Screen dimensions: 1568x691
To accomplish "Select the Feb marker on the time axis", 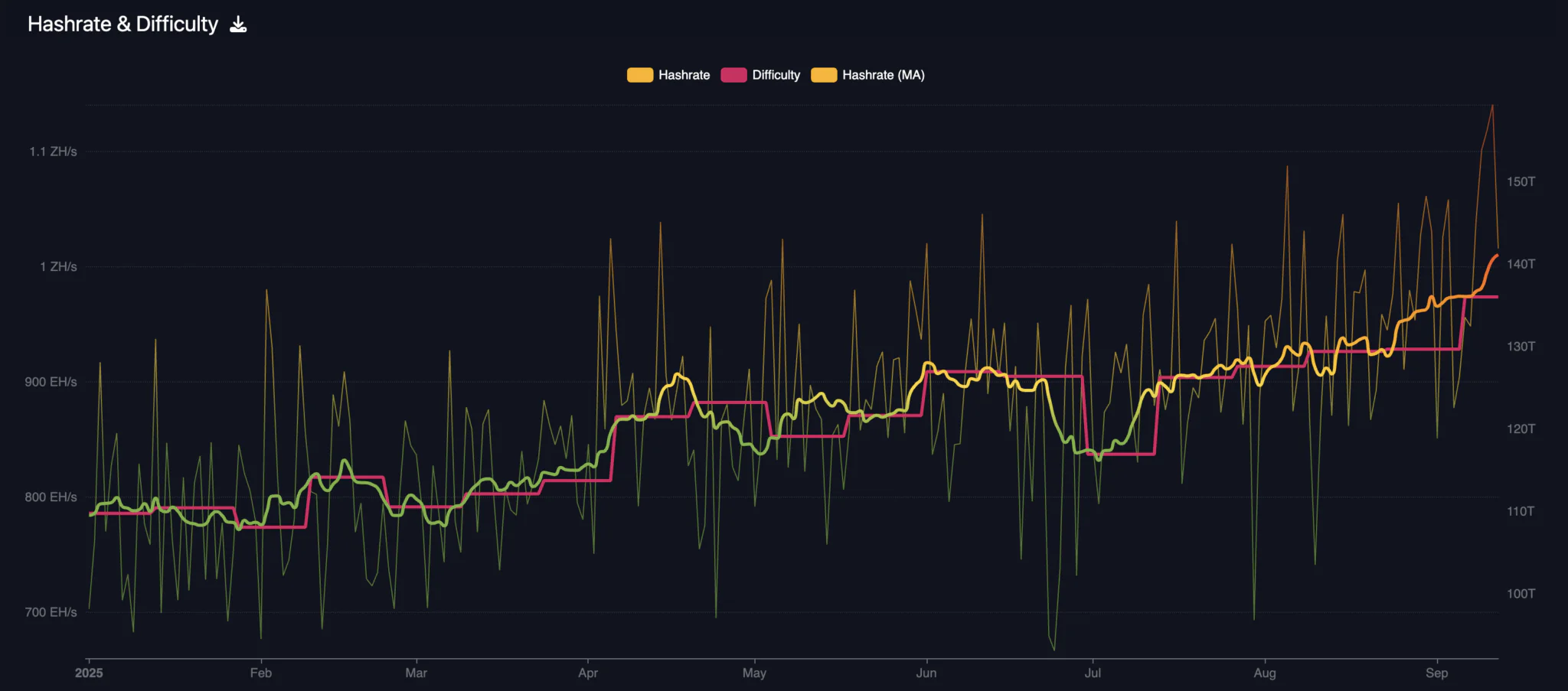I will 260,673.
